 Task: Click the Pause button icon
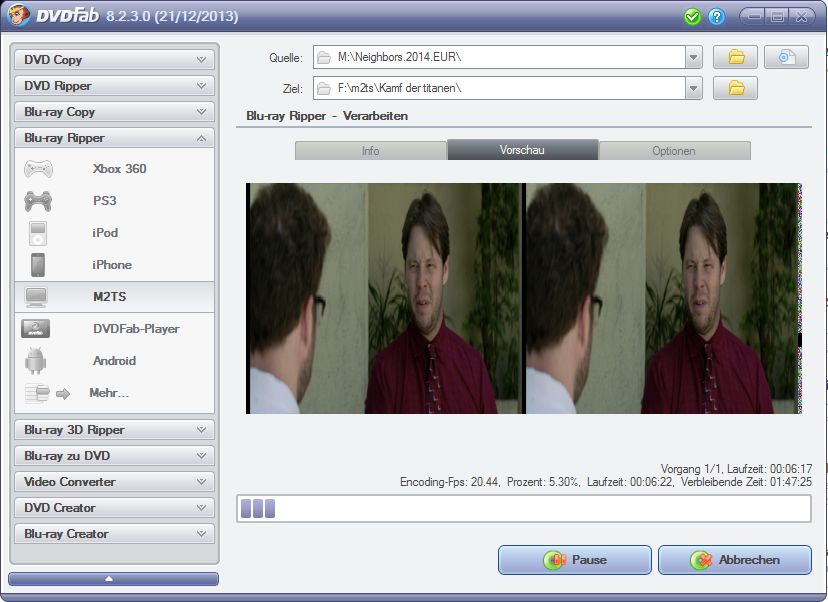point(554,560)
